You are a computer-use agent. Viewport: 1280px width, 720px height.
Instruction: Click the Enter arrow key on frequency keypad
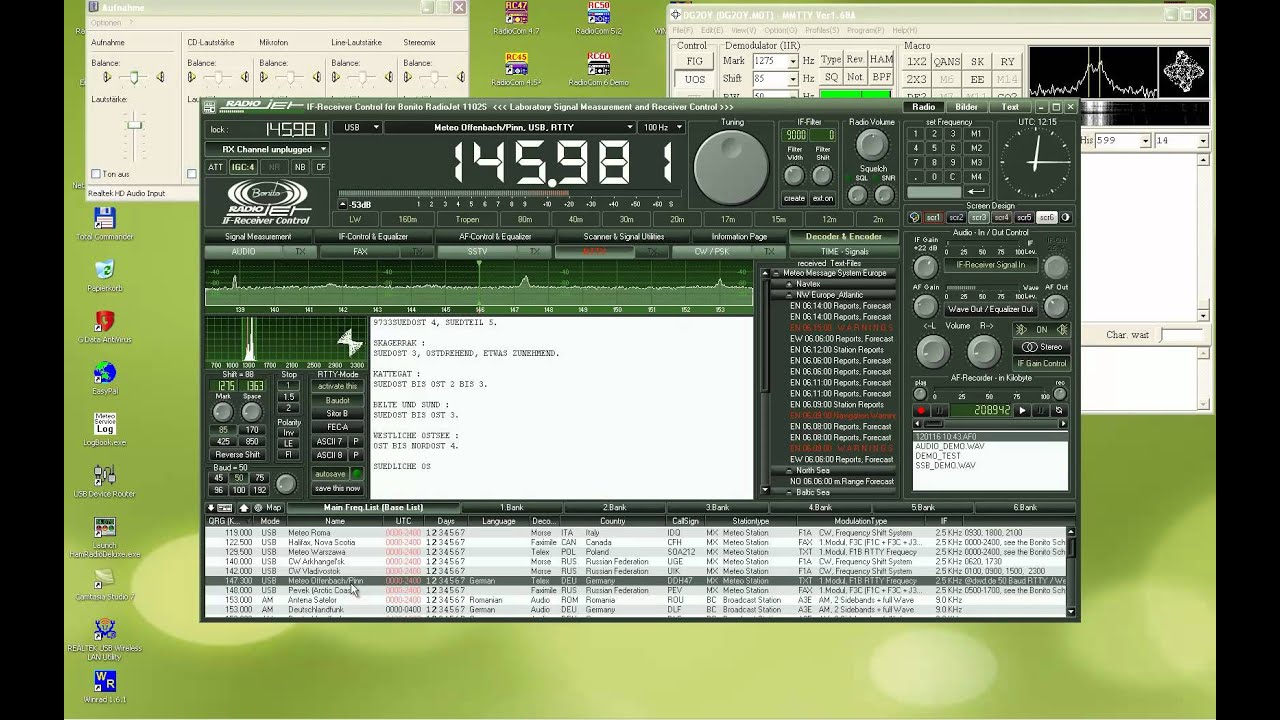[976, 191]
